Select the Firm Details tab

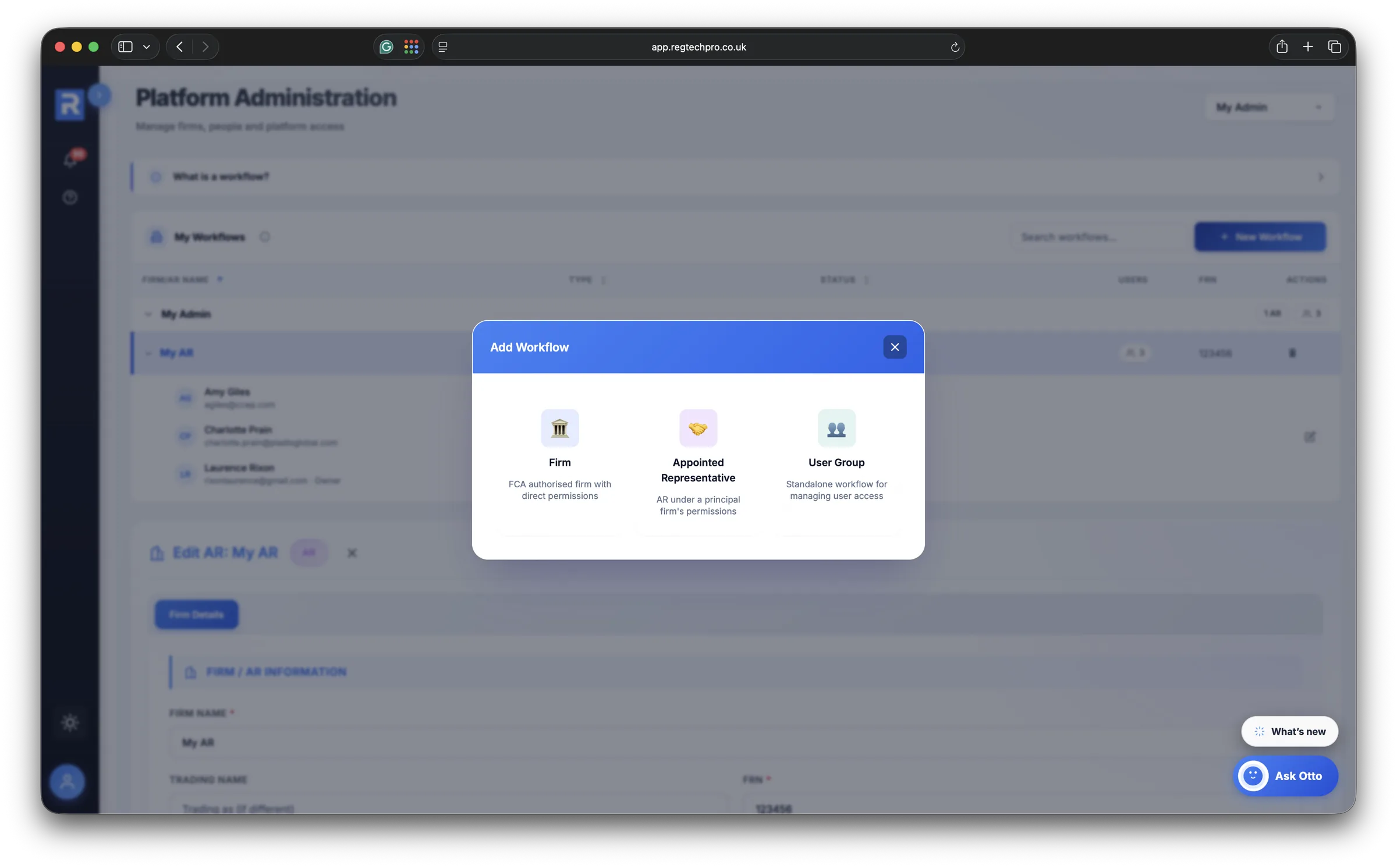tap(196, 614)
